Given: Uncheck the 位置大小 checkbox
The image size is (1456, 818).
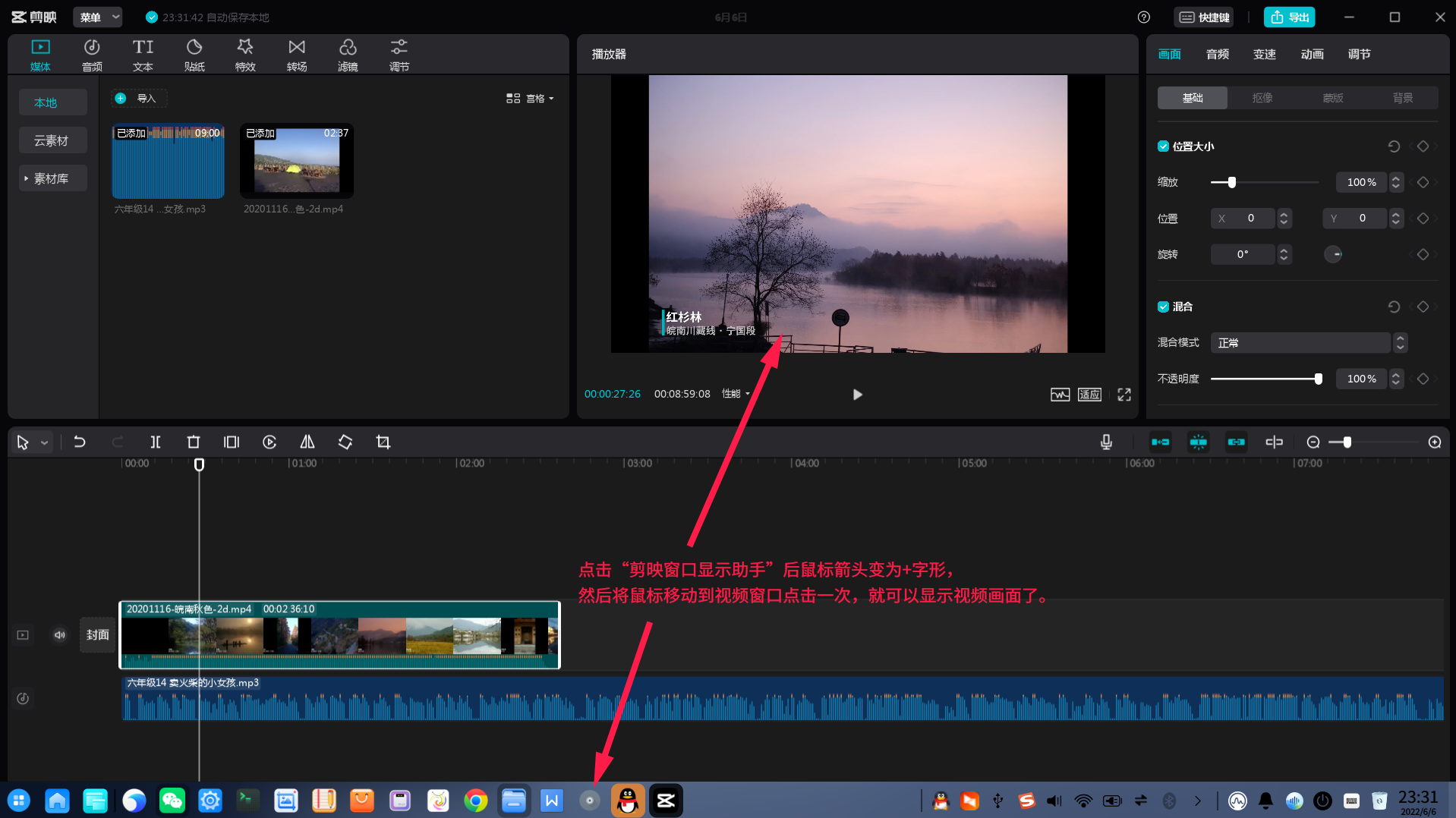Looking at the screenshot, I should coord(1162,146).
